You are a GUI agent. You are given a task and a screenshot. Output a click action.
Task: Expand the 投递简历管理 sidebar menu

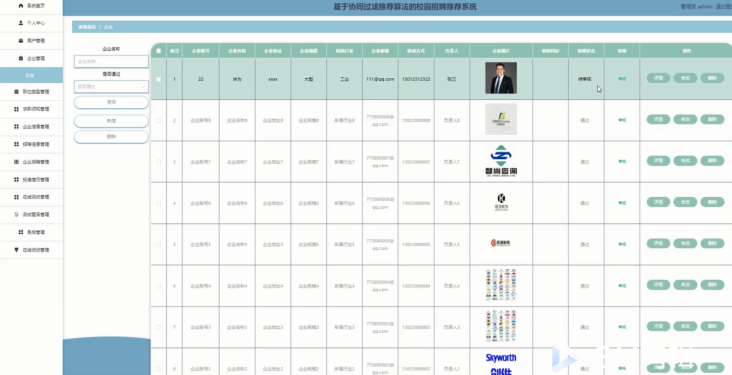tap(31, 180)
